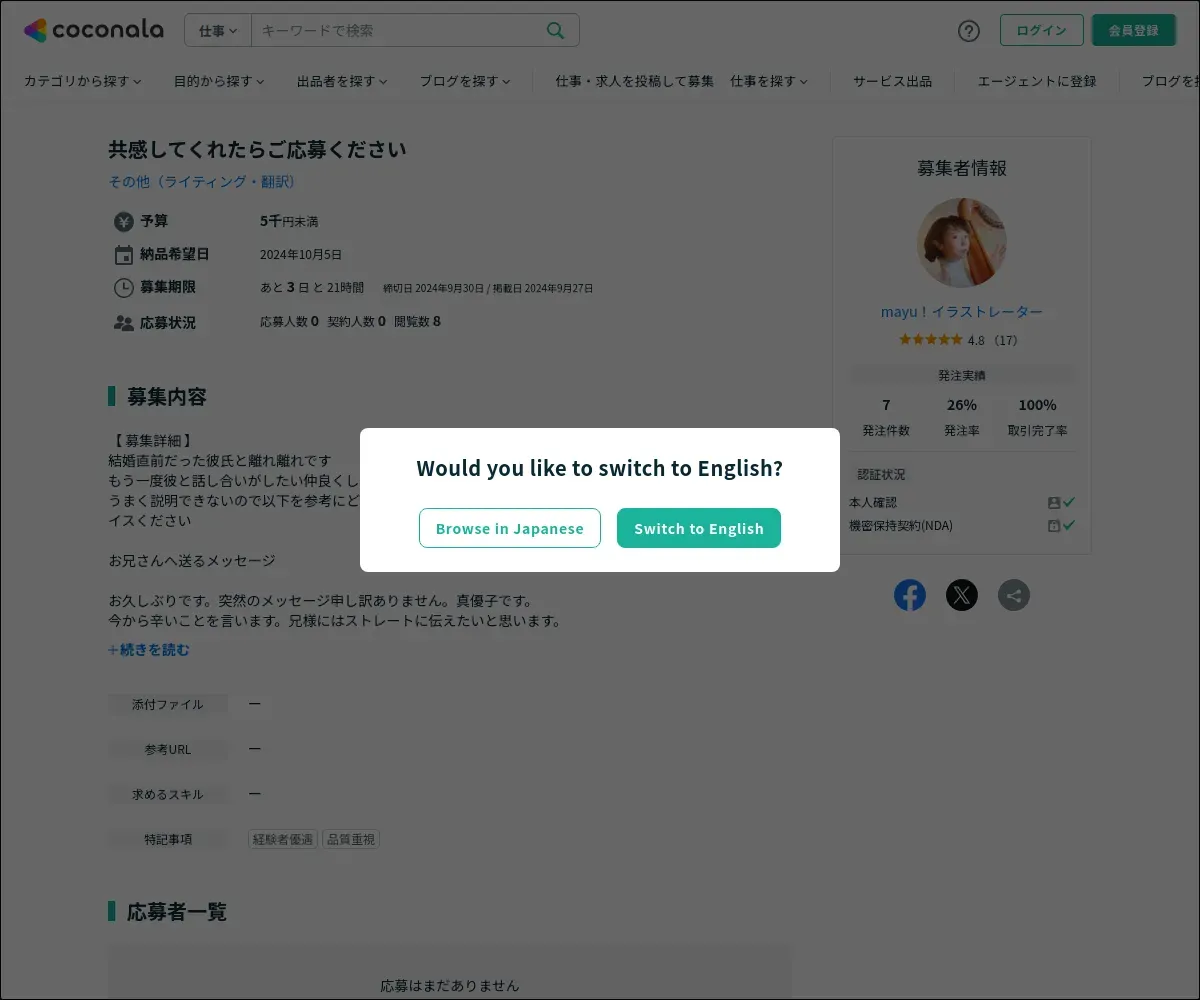The image size is (1200, 1000).
Task: Click the 経験者優遇 tag
Action: (x=283, y=839)
